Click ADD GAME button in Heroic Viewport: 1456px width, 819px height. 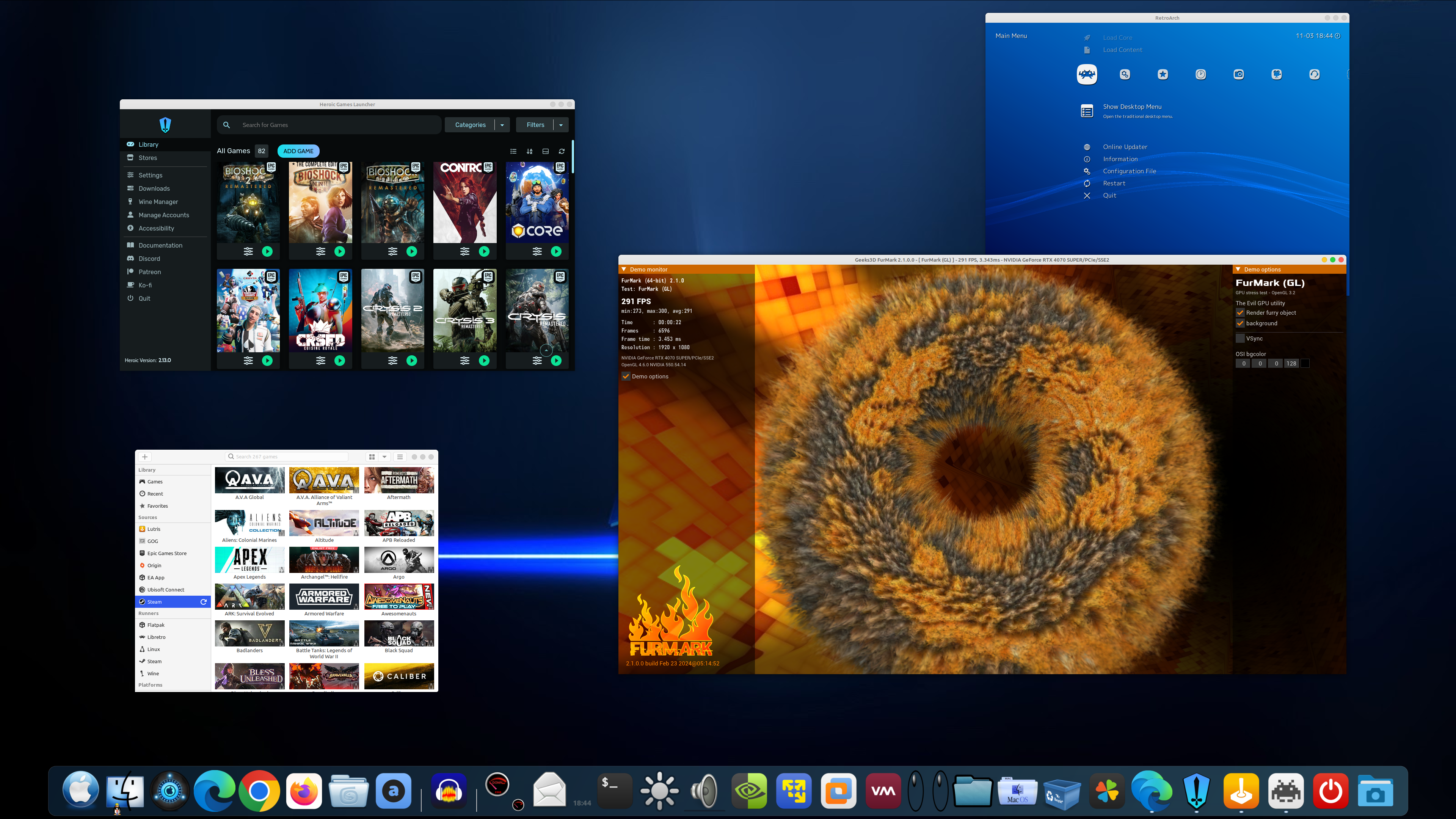[x=298, y=151]
